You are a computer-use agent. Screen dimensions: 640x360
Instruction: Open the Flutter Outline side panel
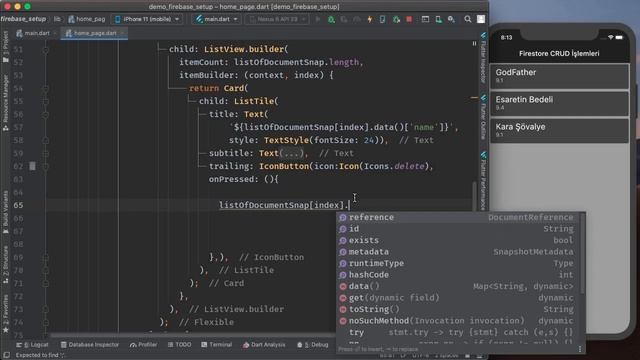coord(483,117)
